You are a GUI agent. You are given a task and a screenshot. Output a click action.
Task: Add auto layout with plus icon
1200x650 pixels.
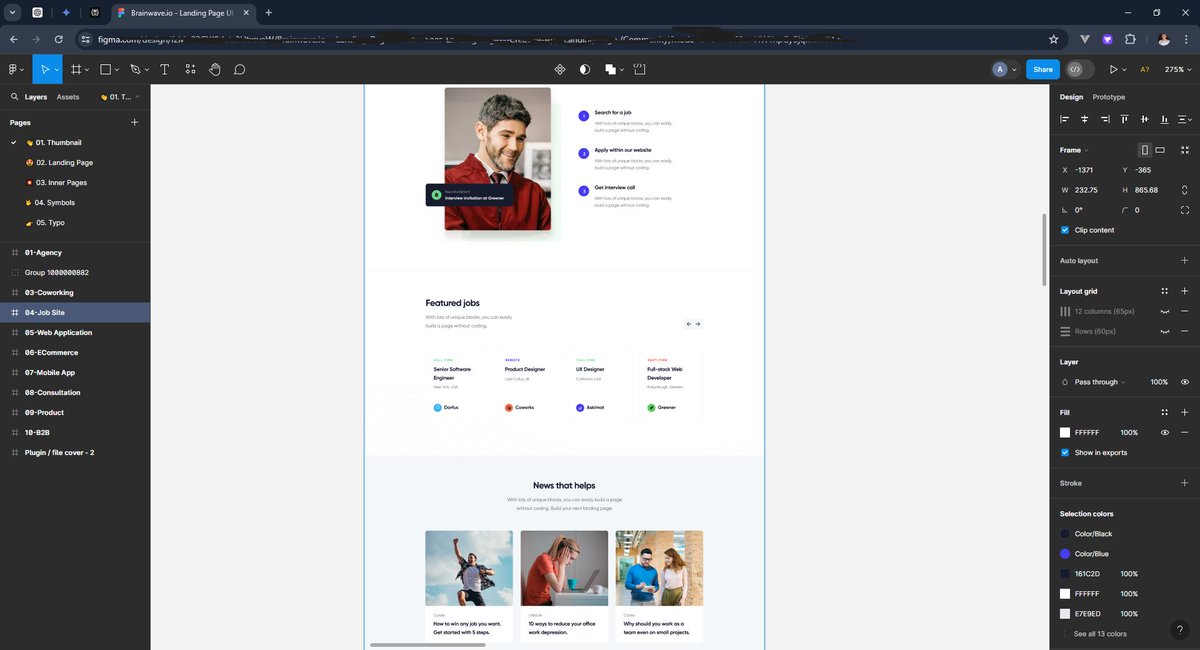pos(1185,261)
